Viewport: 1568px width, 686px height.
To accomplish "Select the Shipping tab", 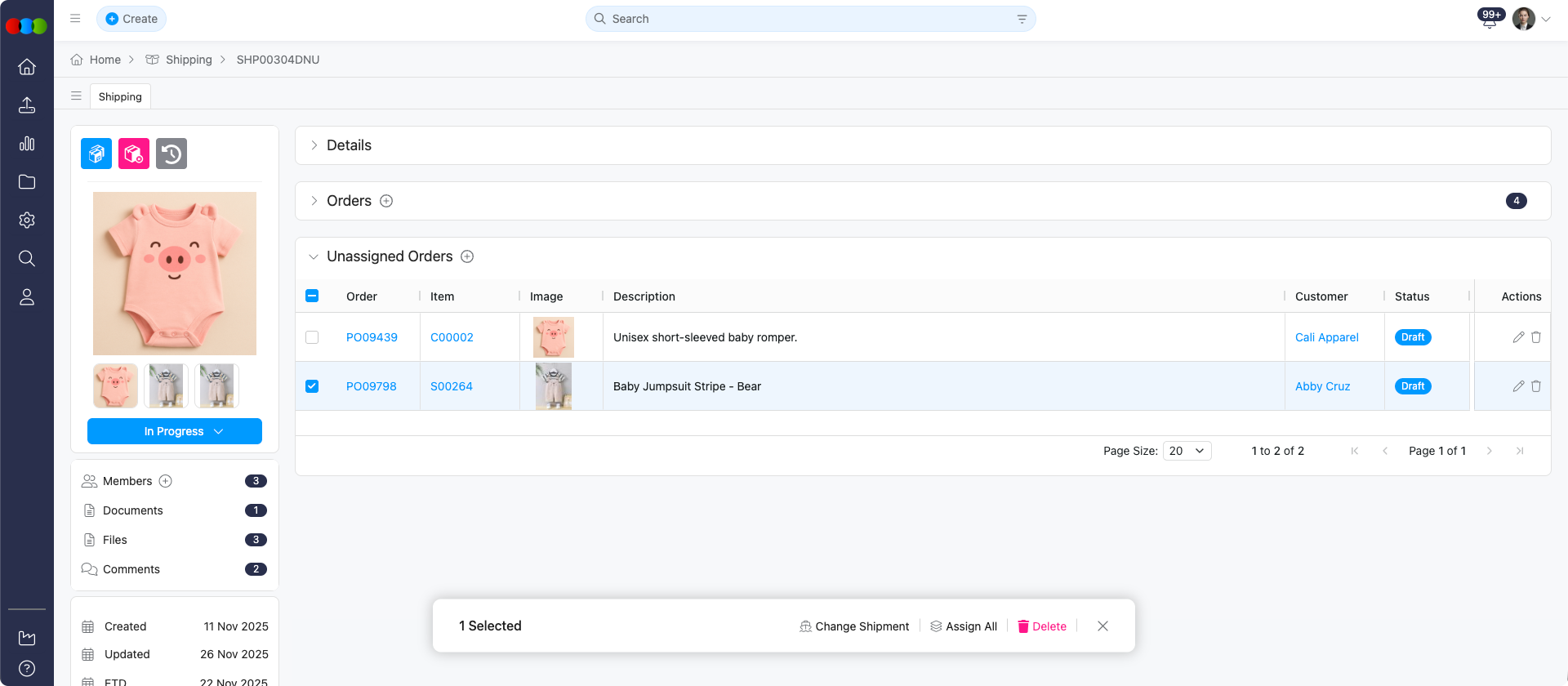I will [x=120, y=96].
